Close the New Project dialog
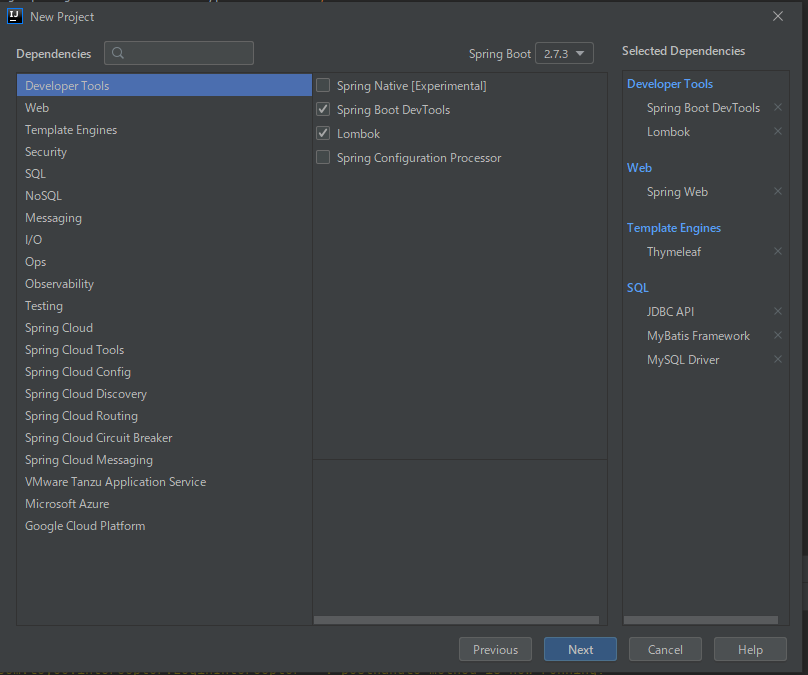 pos(778,16)
